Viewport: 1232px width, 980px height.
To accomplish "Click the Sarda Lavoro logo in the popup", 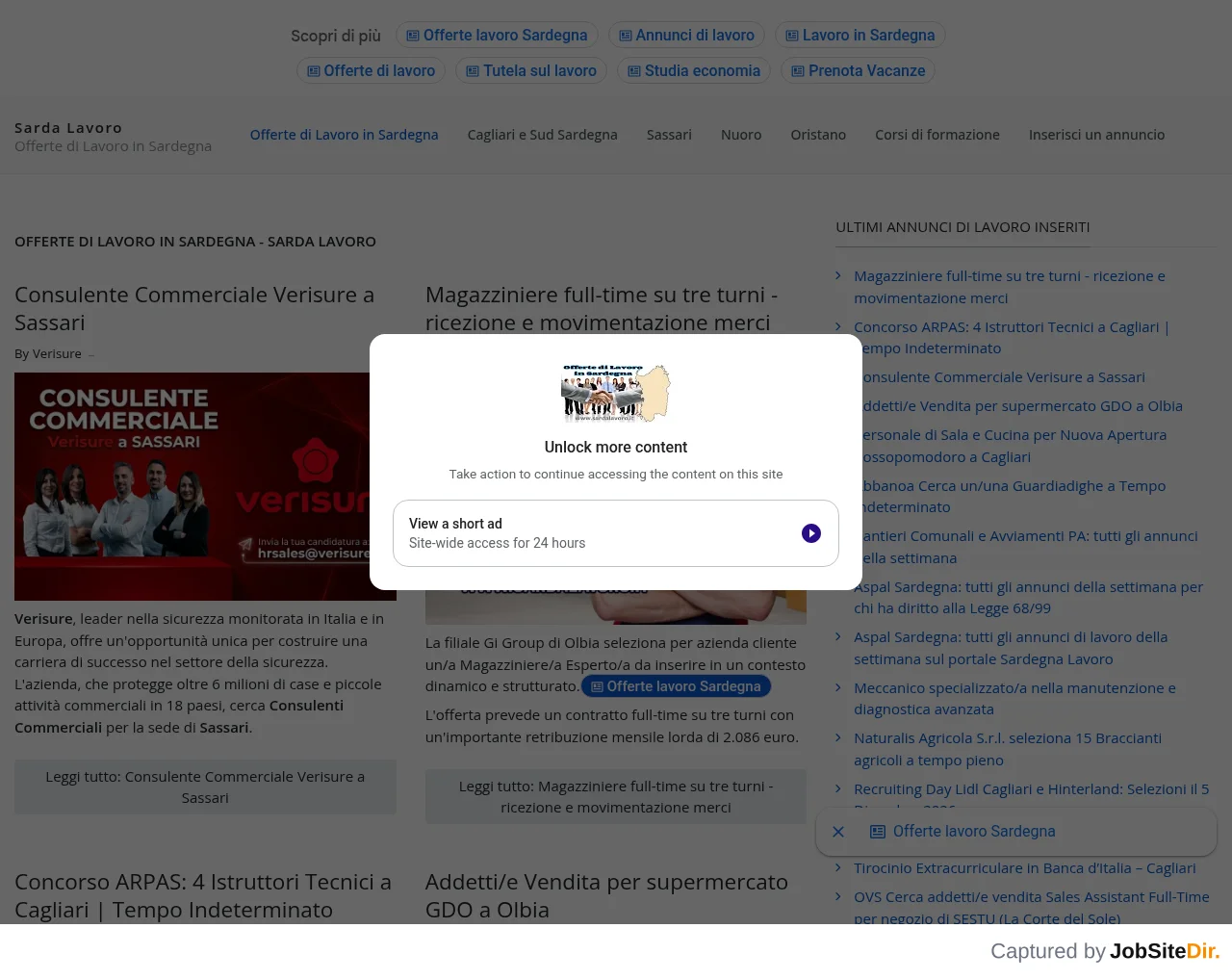I will click(x=616, y=393).
